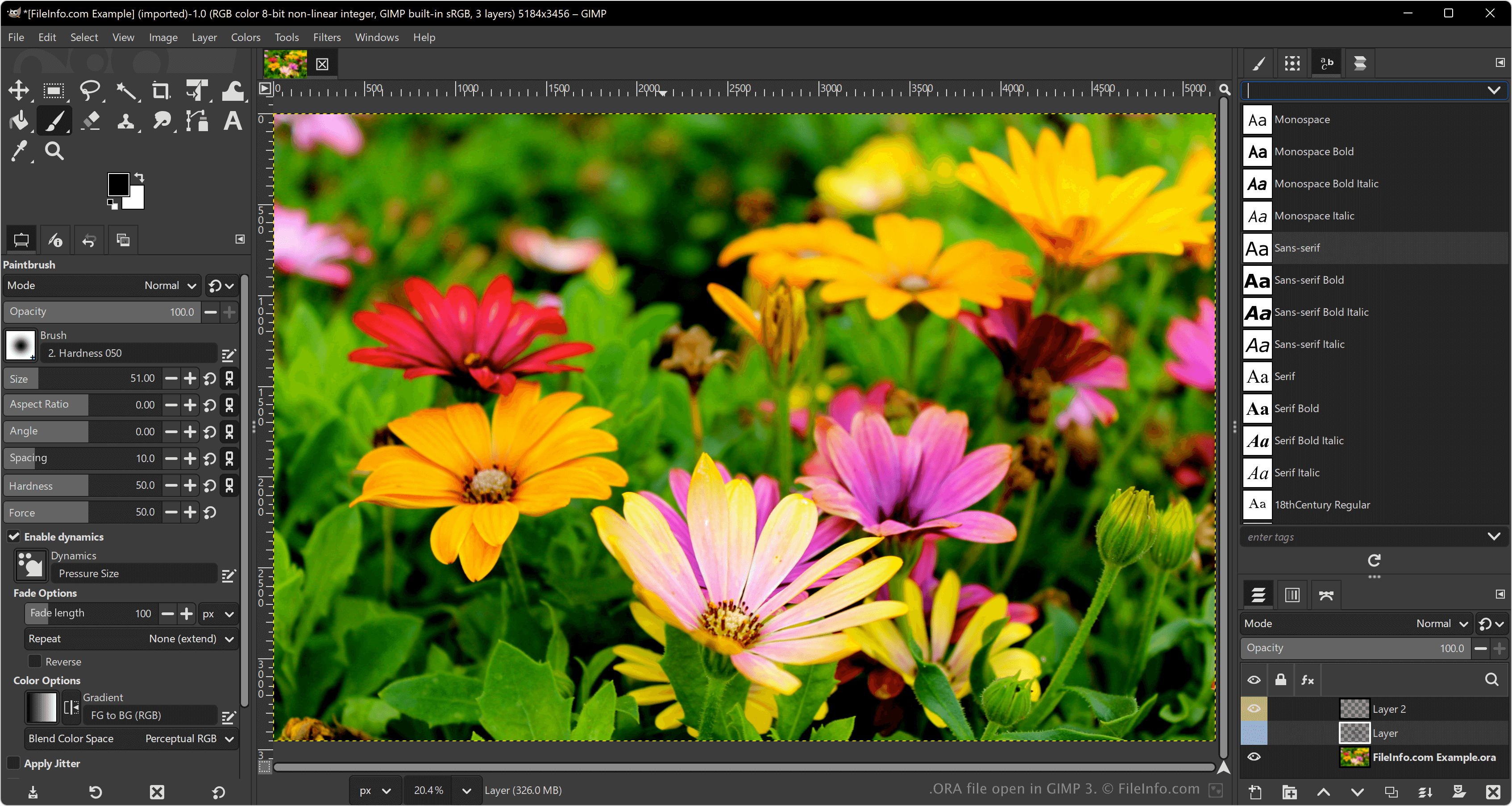The height and width of the screenshot is (806, 1512).
Task: Select the Free Select lasso tool
Action: [x=90, y=91]
